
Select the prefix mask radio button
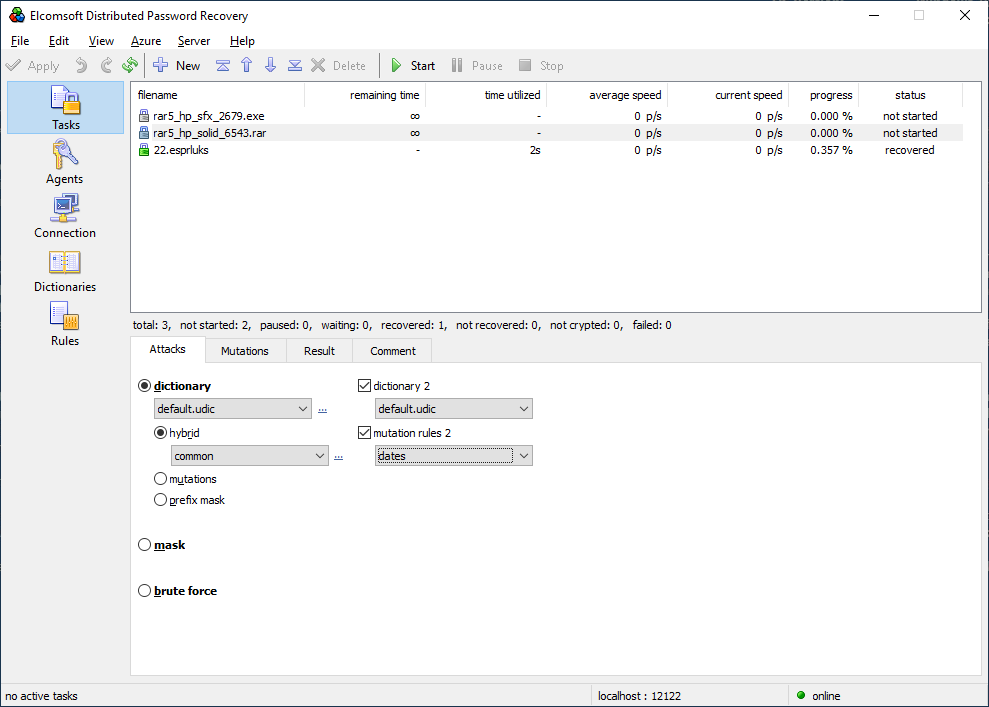coord(160,500)
